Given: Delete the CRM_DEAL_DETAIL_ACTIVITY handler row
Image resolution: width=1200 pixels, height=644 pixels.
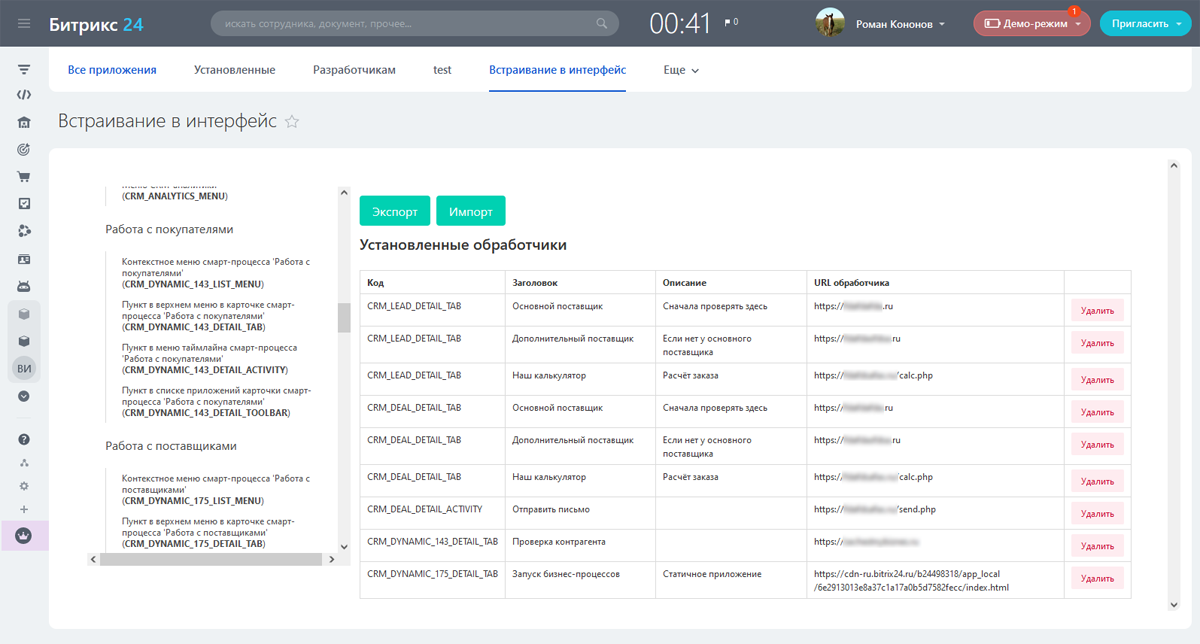Looking at the screenshot, I should [x=1097, y=513].
